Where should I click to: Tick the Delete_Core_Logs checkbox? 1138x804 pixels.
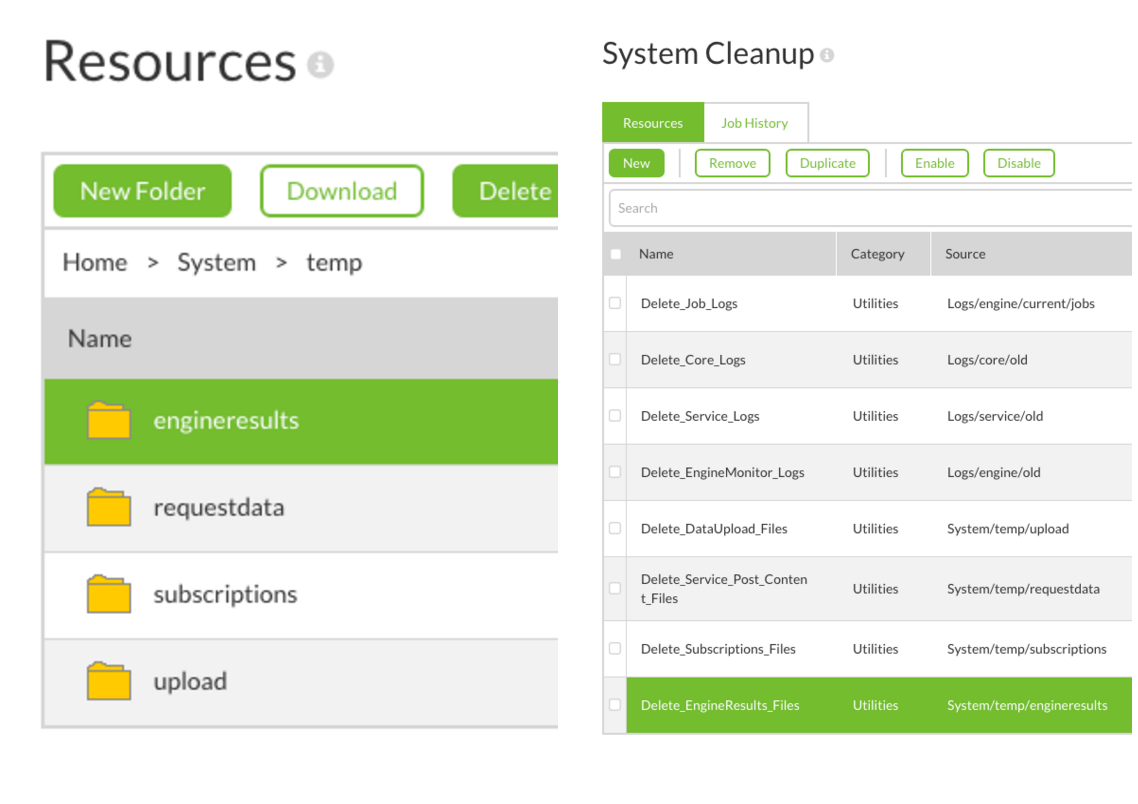(615, 359)
